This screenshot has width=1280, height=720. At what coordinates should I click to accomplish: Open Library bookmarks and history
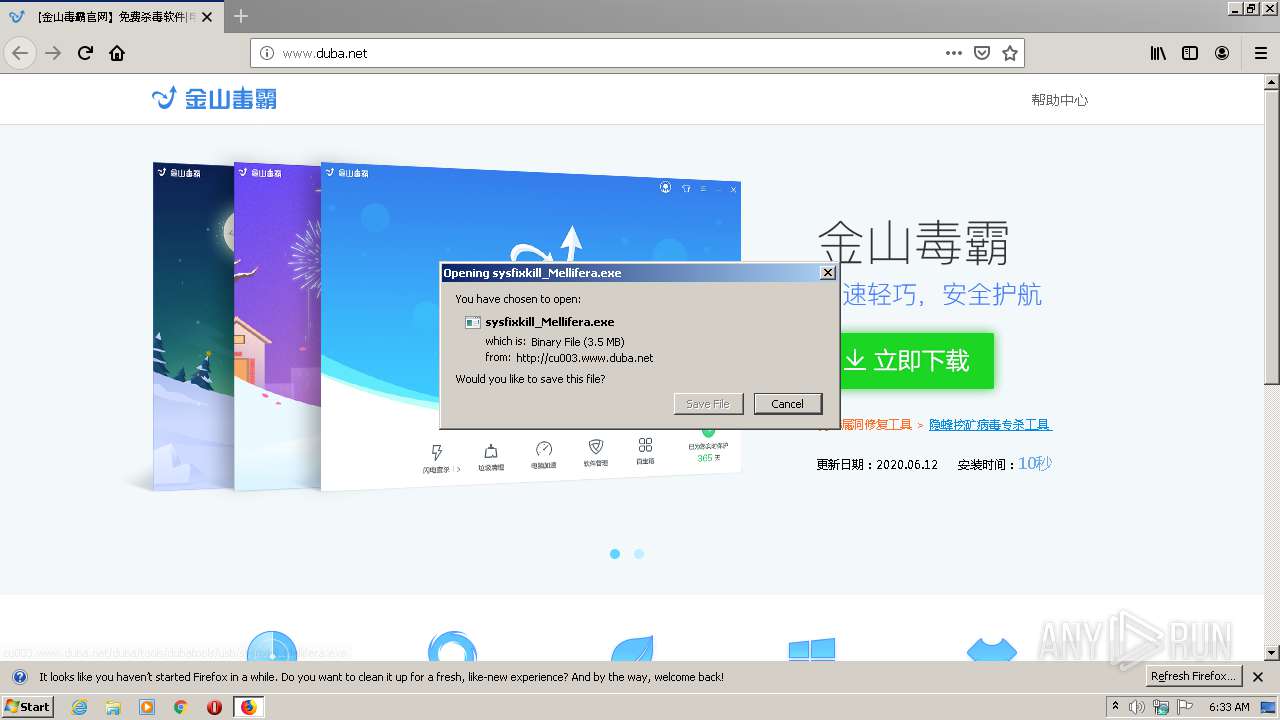coord(1158,53)
